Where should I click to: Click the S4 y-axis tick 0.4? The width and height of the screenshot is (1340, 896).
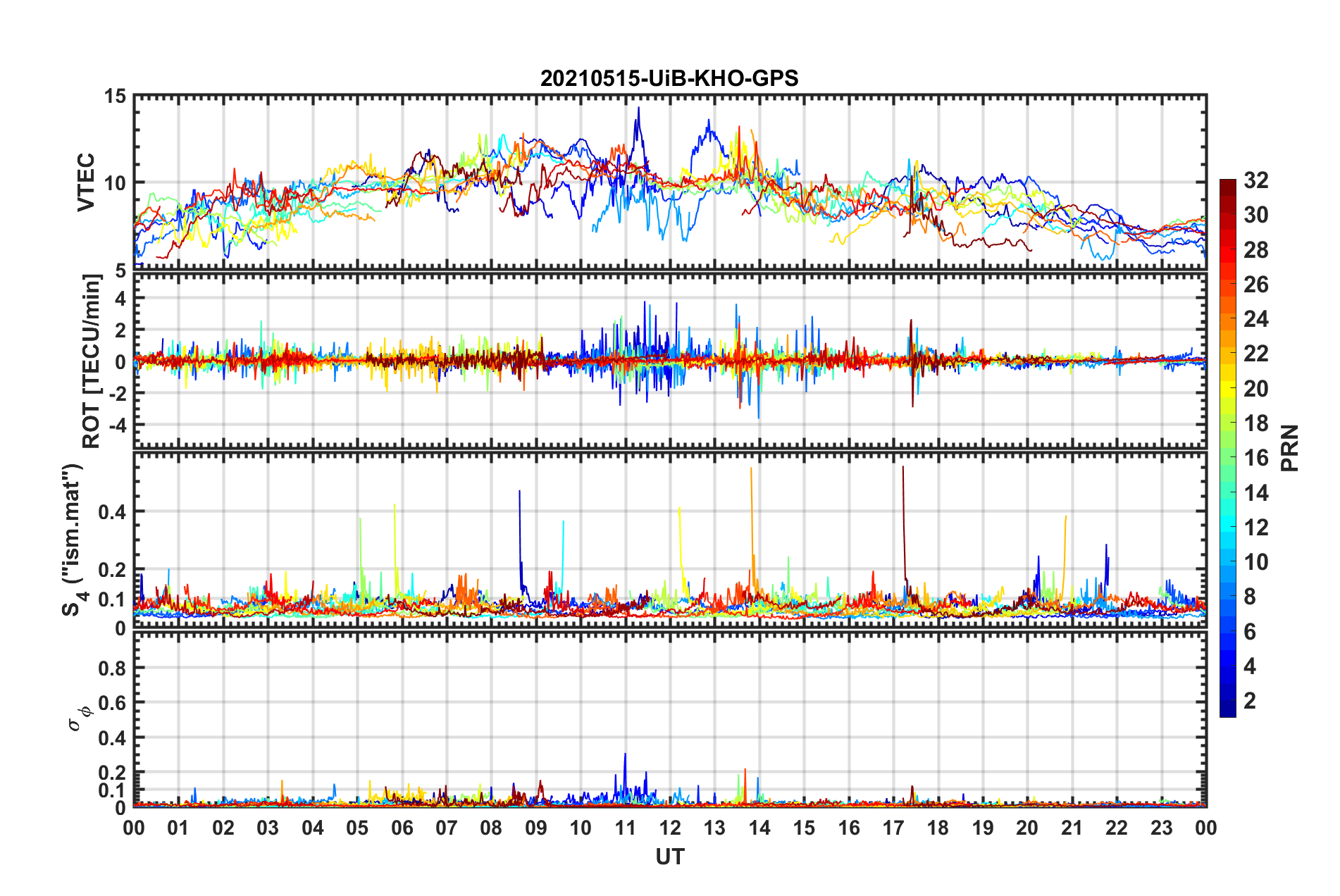(x=112, y=512)
